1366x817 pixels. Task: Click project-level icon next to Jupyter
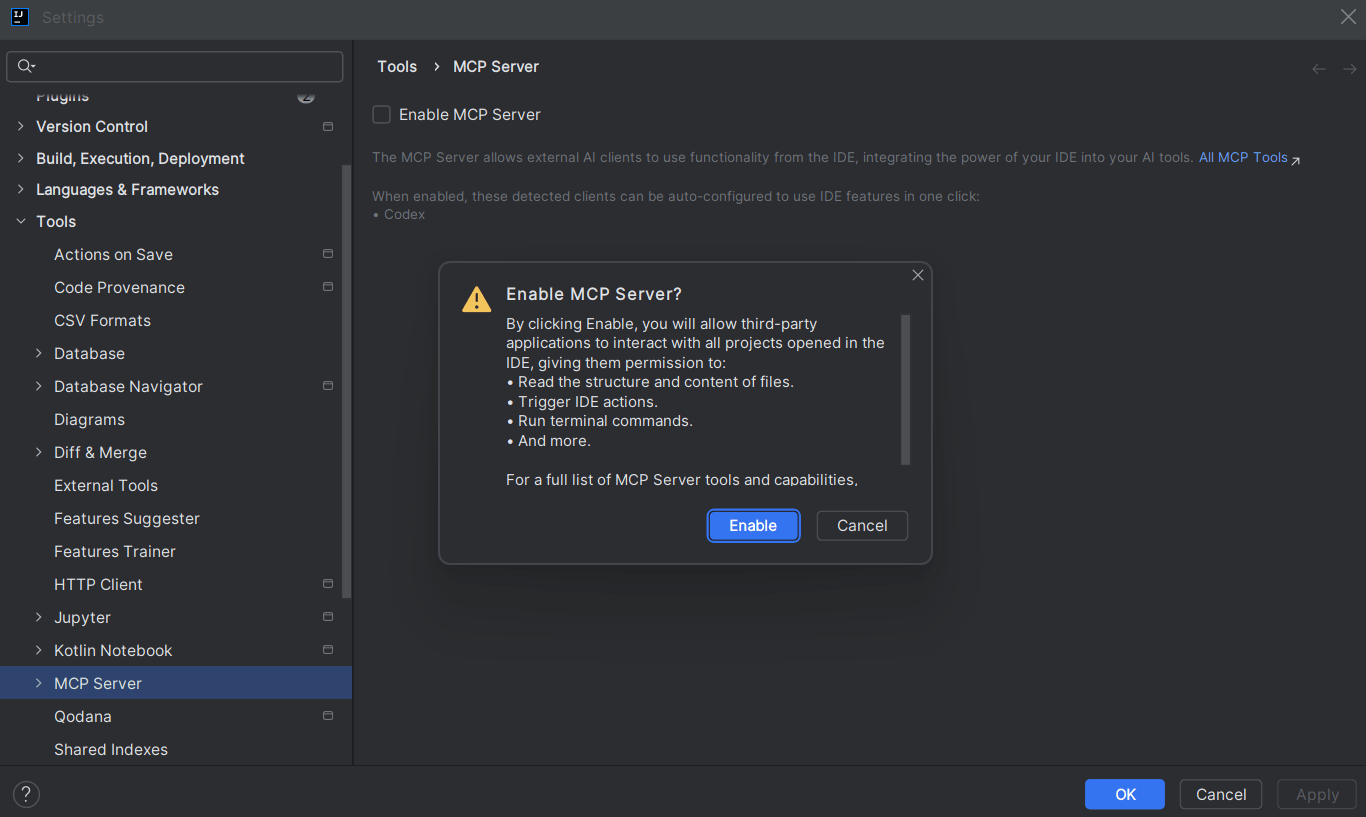click(328, 617)
